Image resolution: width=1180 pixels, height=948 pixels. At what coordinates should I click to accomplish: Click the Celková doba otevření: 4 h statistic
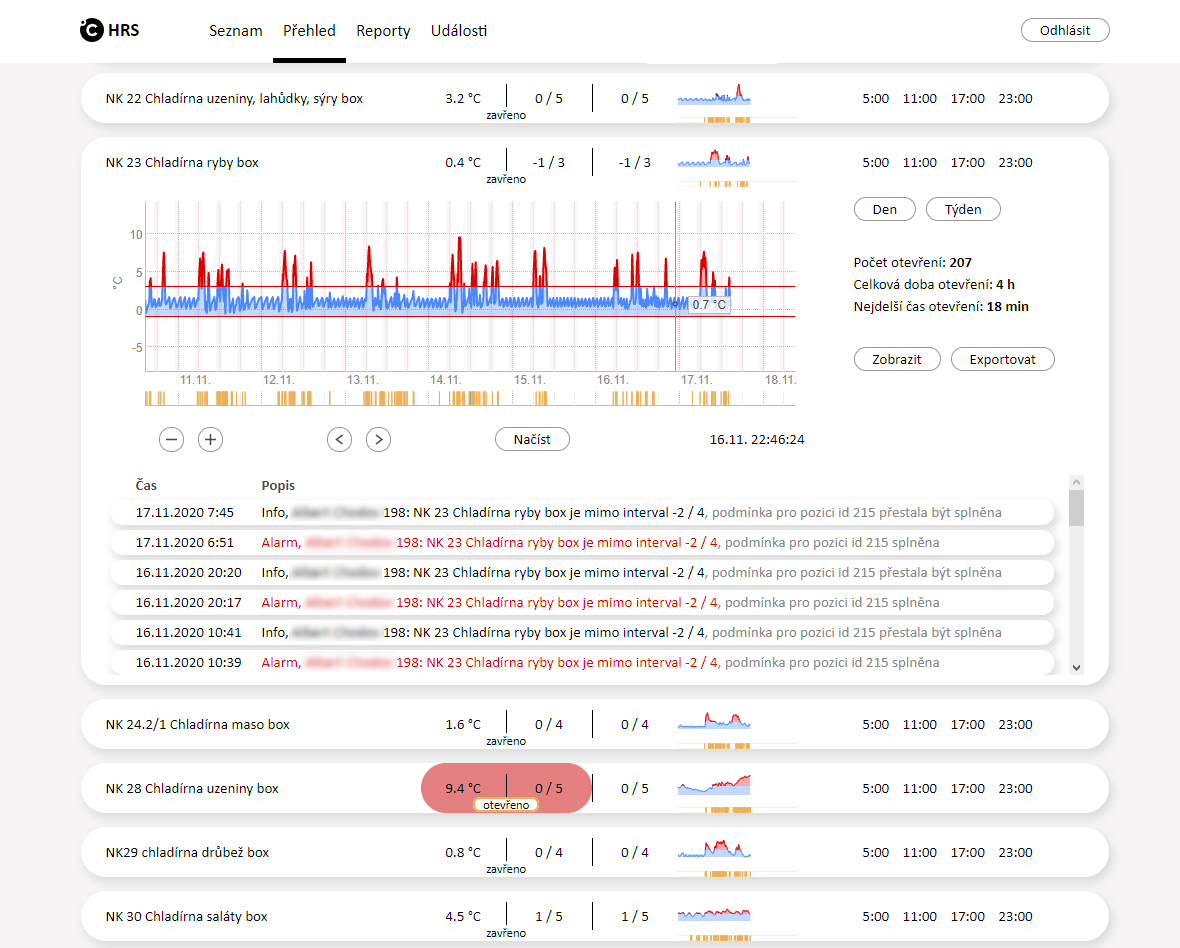click(934, 284)
